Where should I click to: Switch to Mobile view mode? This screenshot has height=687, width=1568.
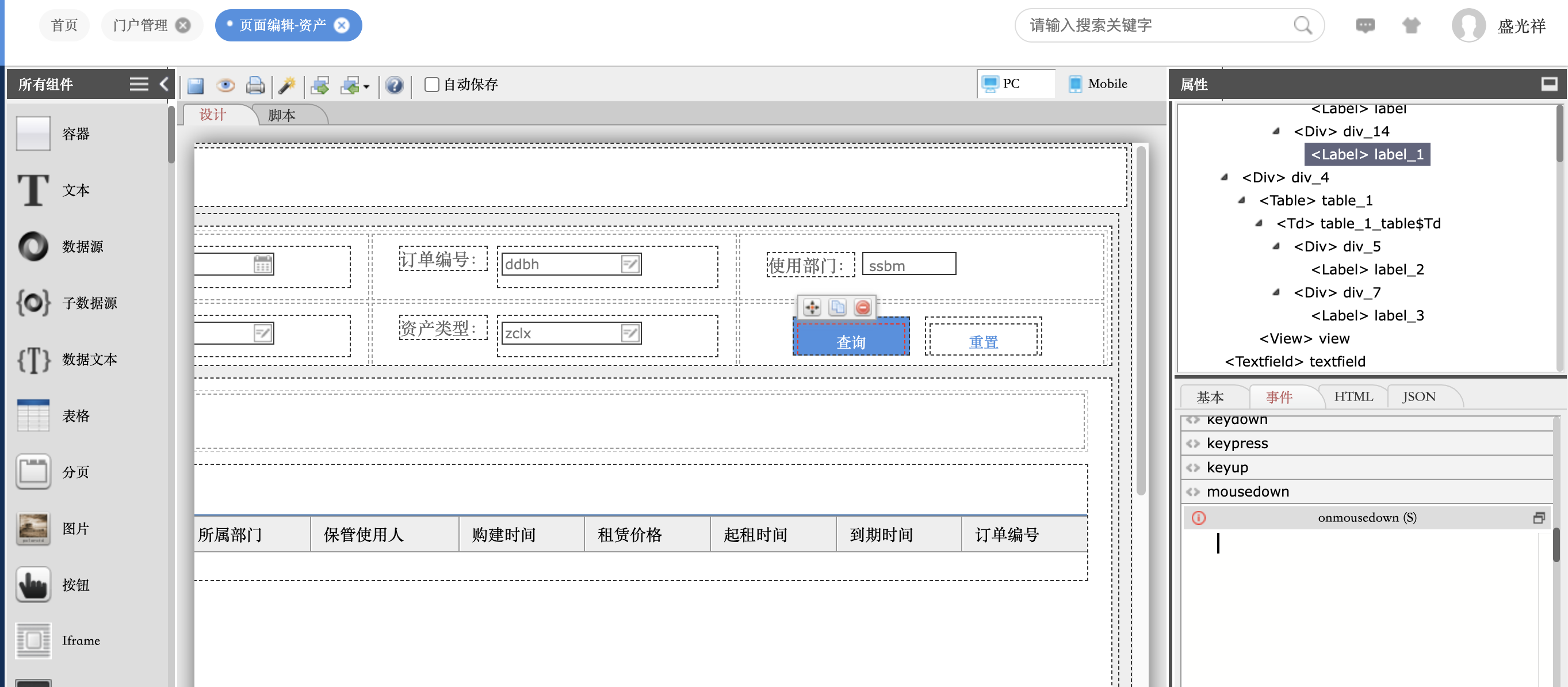pos(1099,84)
